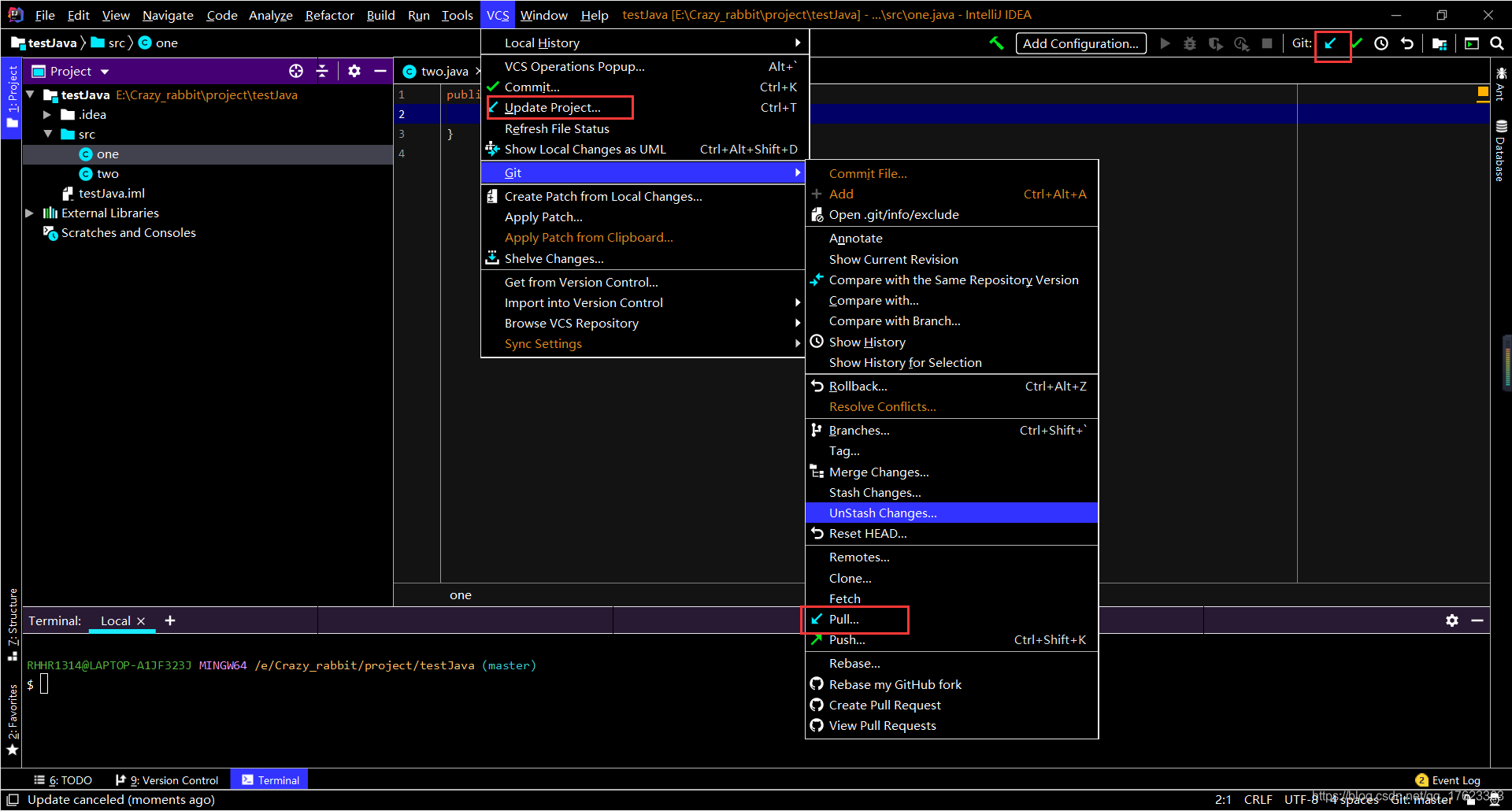Select Reset HEAD... entry
This screenshot has width=1512, height=811.
coord(951,533)
